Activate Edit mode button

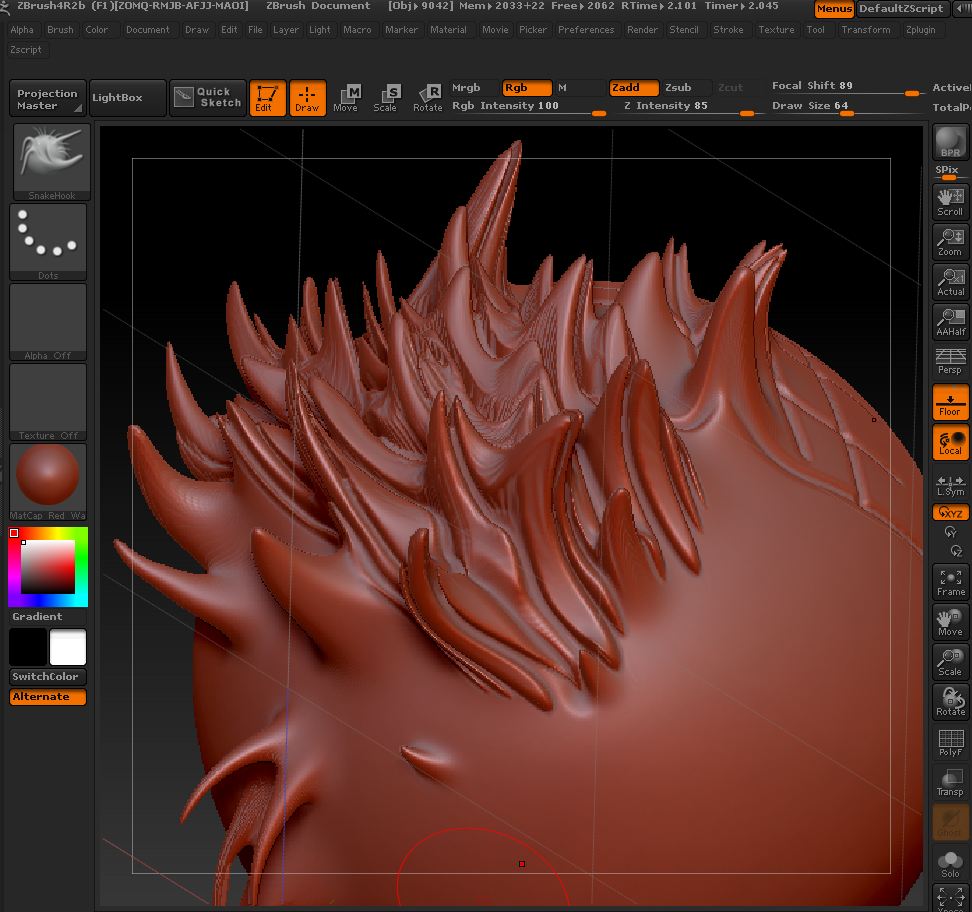click(x=267, y=98)
